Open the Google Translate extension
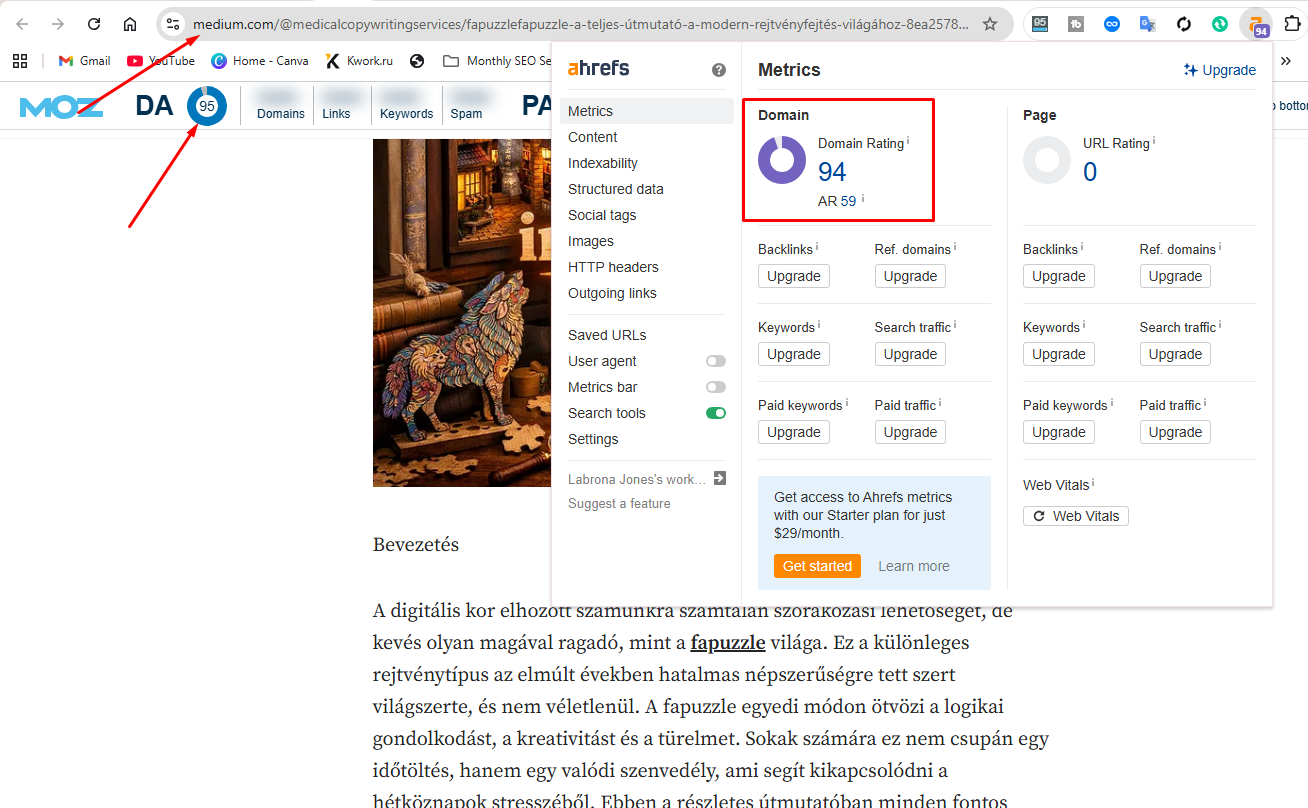1308x808 pixels. (1148, 24)
